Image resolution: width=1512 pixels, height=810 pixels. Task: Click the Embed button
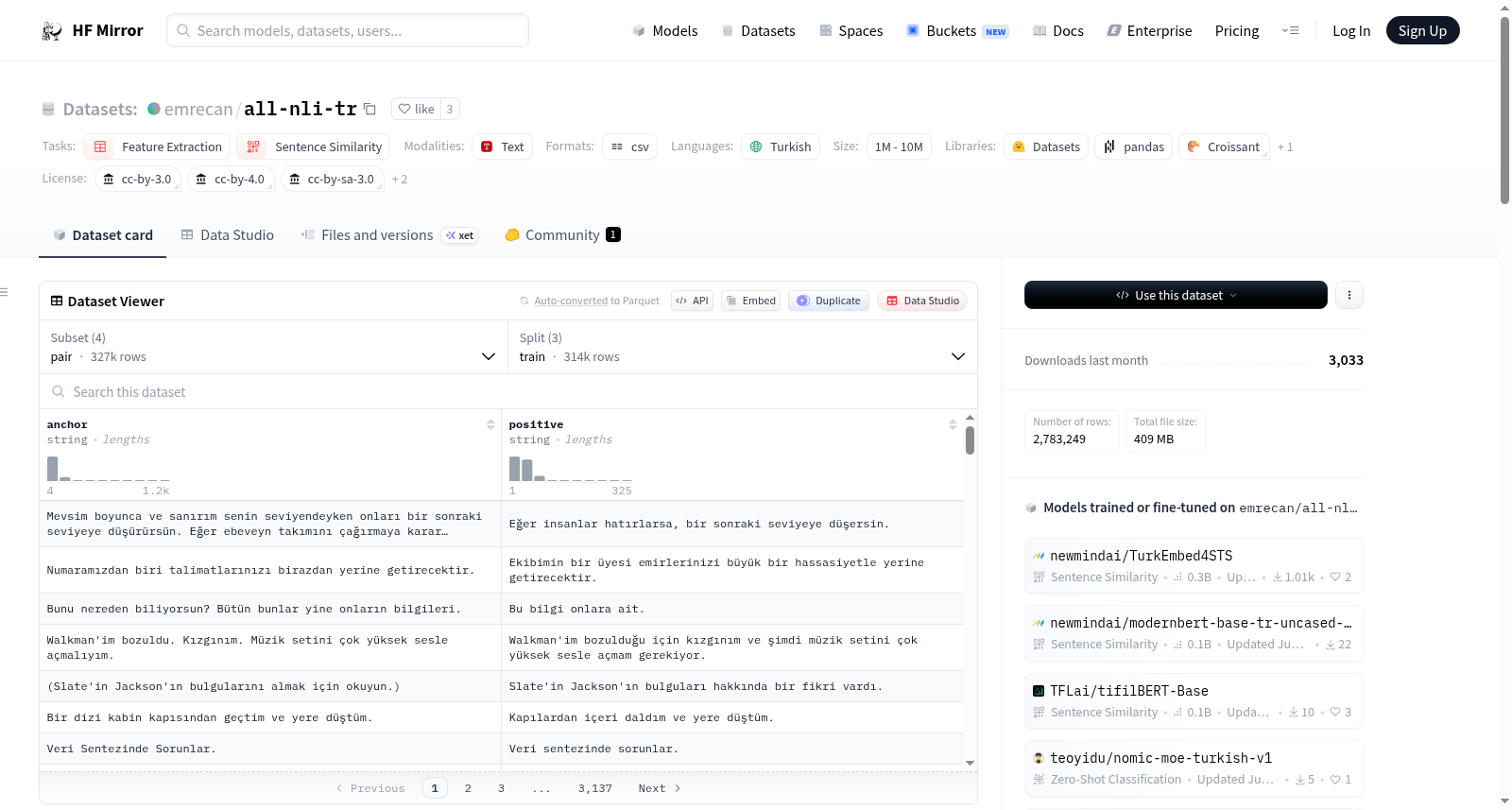[x=750, y=301]
